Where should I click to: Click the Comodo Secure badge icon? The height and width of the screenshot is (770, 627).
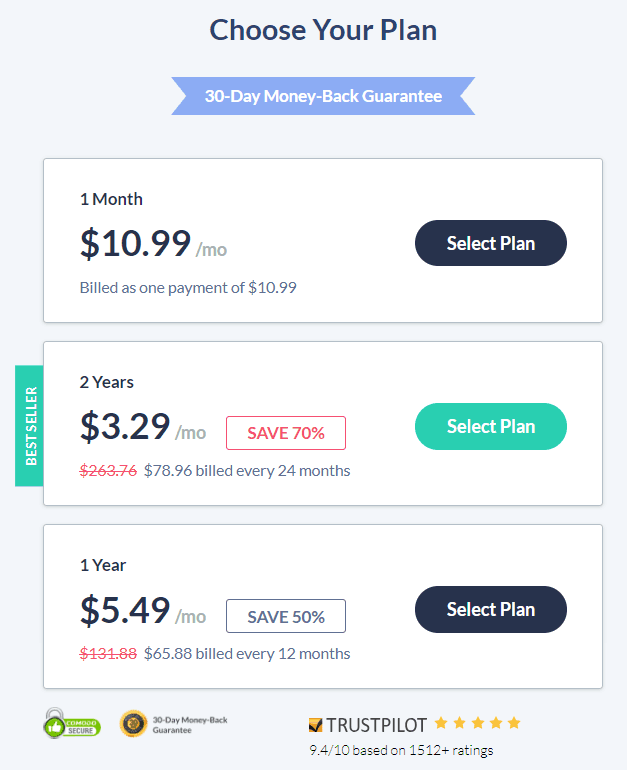point(72,723)
